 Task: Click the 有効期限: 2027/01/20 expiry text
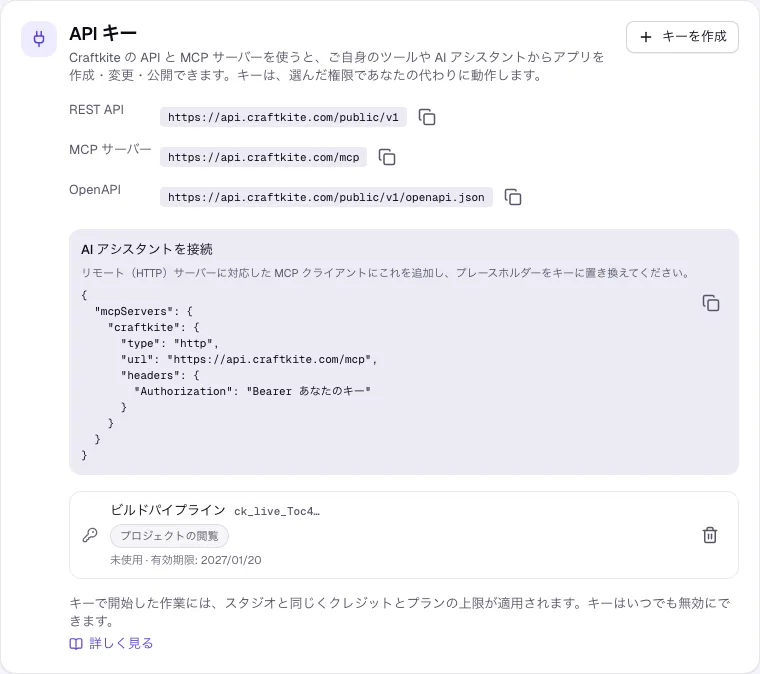tap(206, 560)
